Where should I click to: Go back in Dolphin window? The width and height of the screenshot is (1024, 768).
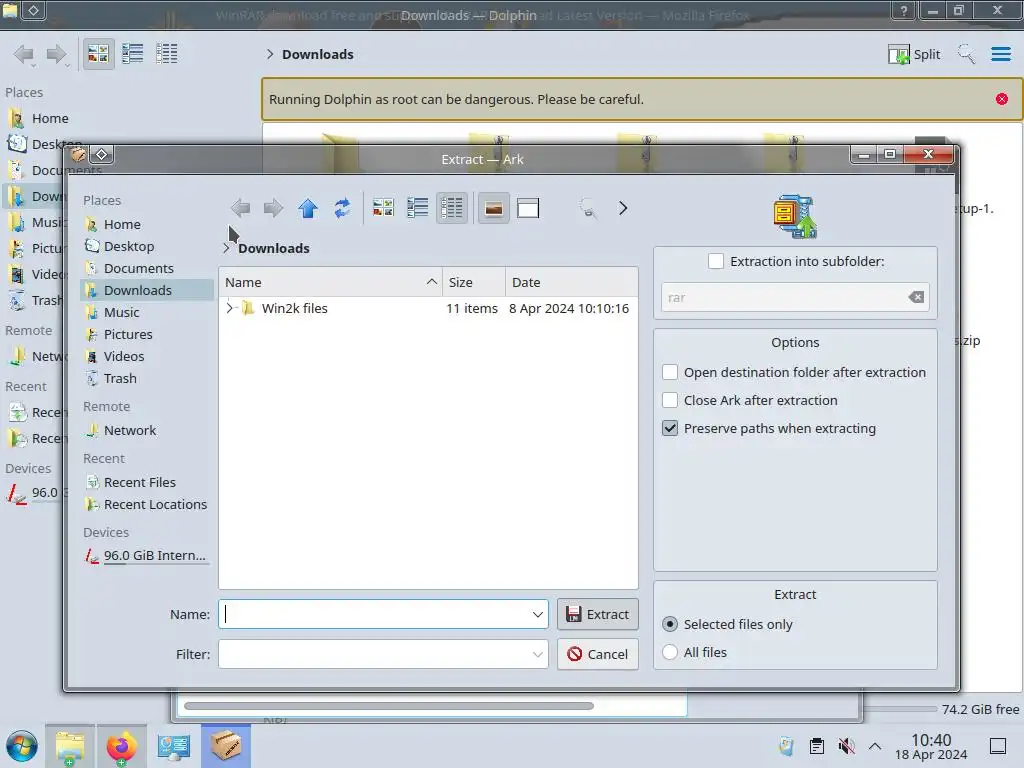(x=24, y=54)
